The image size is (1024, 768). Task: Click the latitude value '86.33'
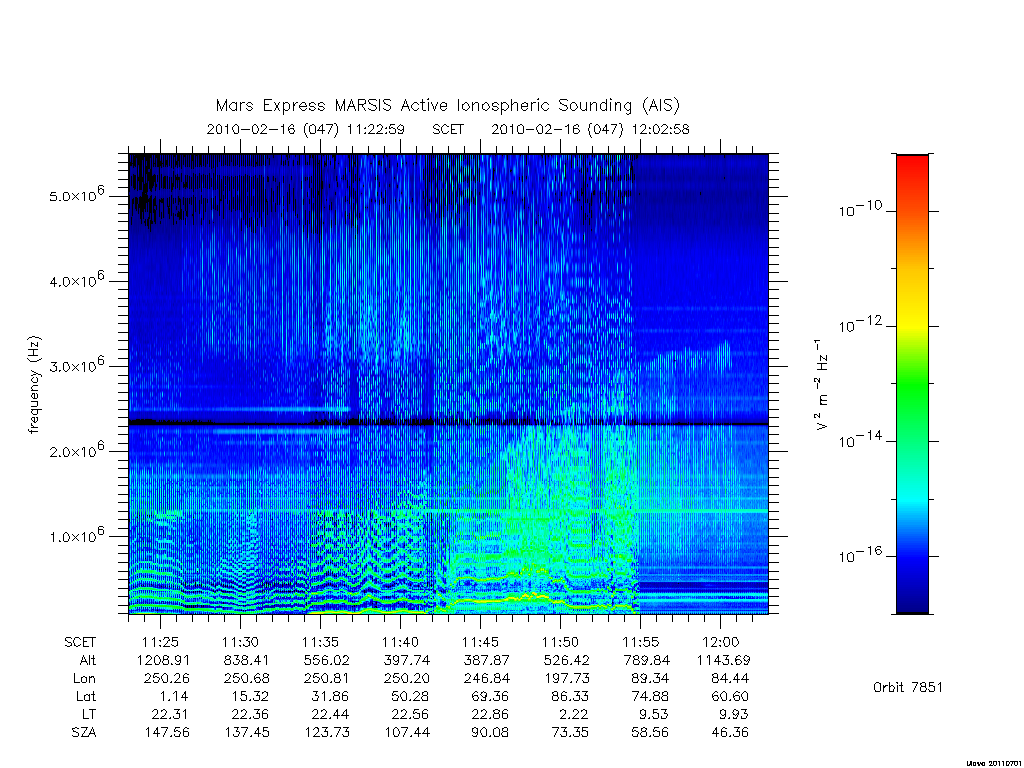(570, 696)
